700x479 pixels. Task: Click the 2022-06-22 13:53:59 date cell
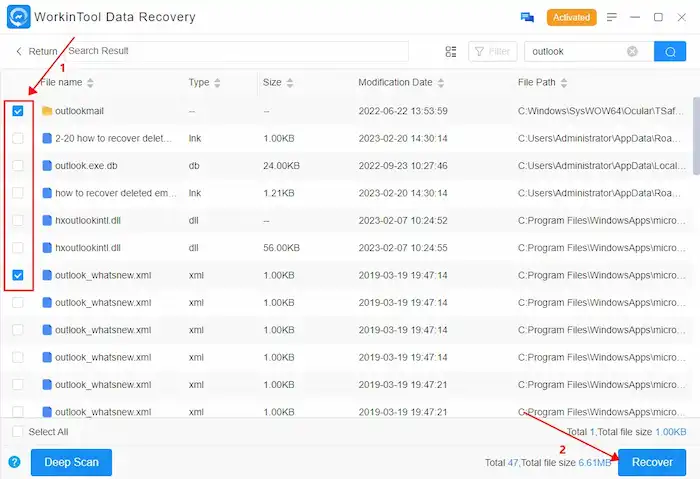[x=403, y=111]
